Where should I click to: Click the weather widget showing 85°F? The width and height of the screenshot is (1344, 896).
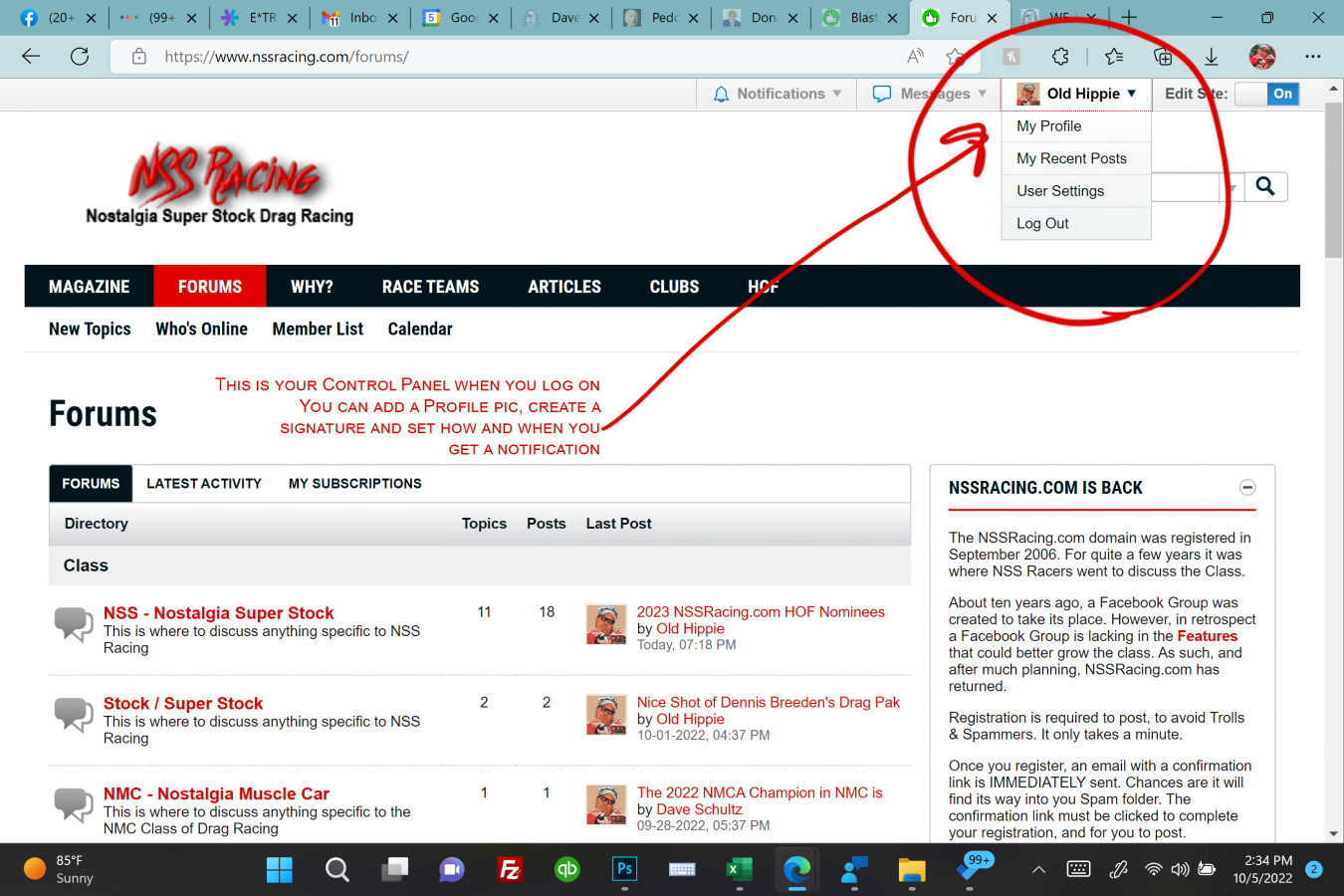tap(60, 869)
